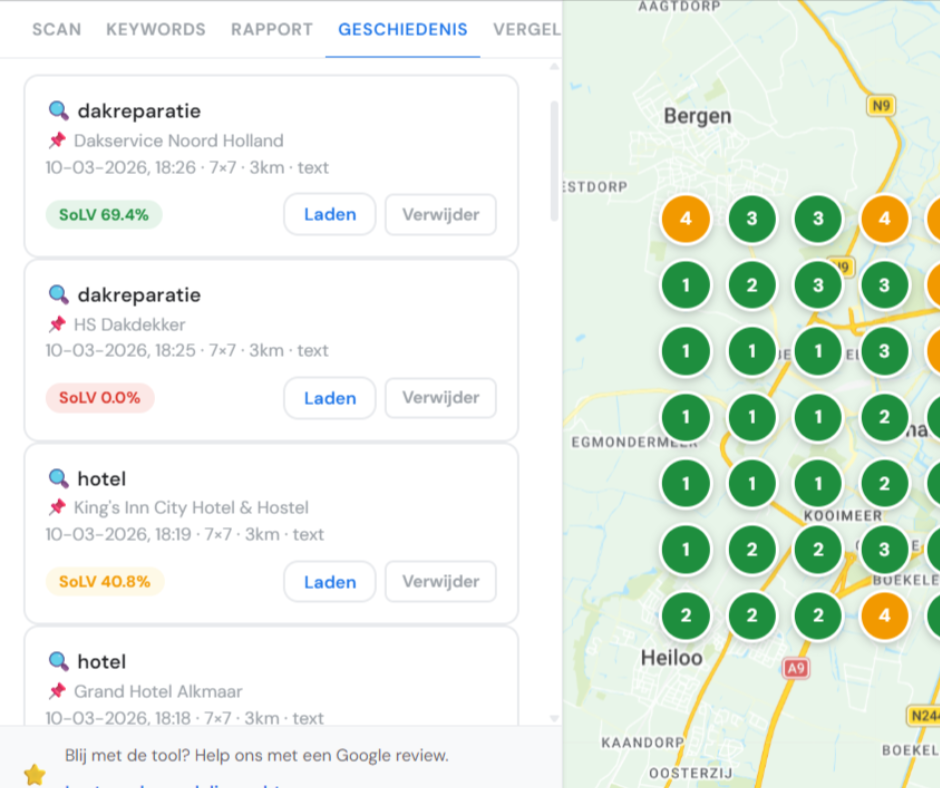Open the RAPPORT tab
The image size is (940, 788).
pos(272,29)
